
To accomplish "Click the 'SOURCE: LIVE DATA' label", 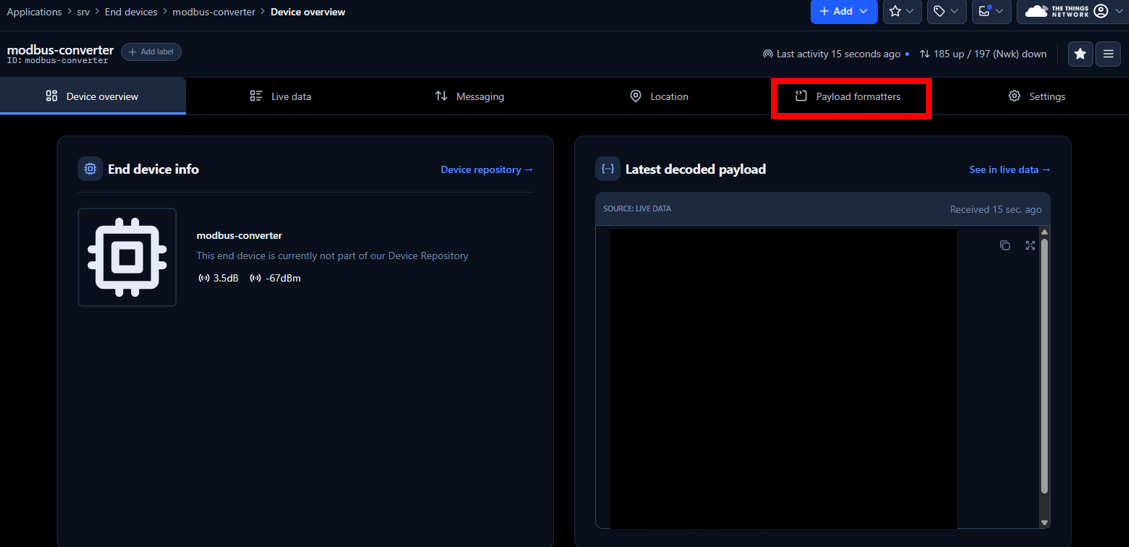I will click(637, 209).
